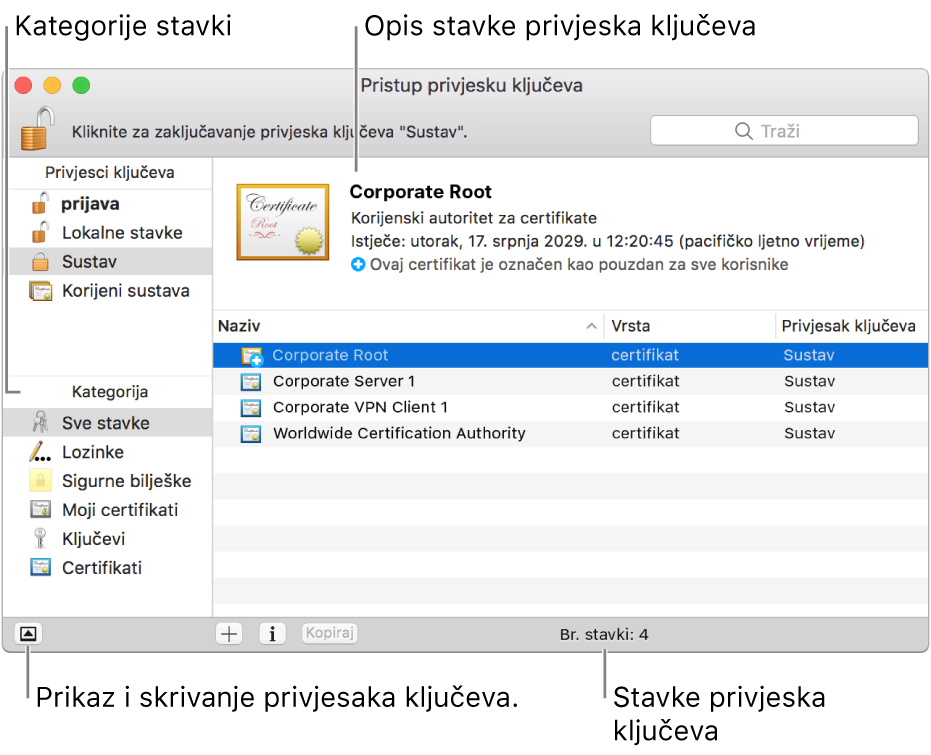931x755 pixels.
Task: Click the large Certificate Root thumbnail
Action: click(283, 222)
